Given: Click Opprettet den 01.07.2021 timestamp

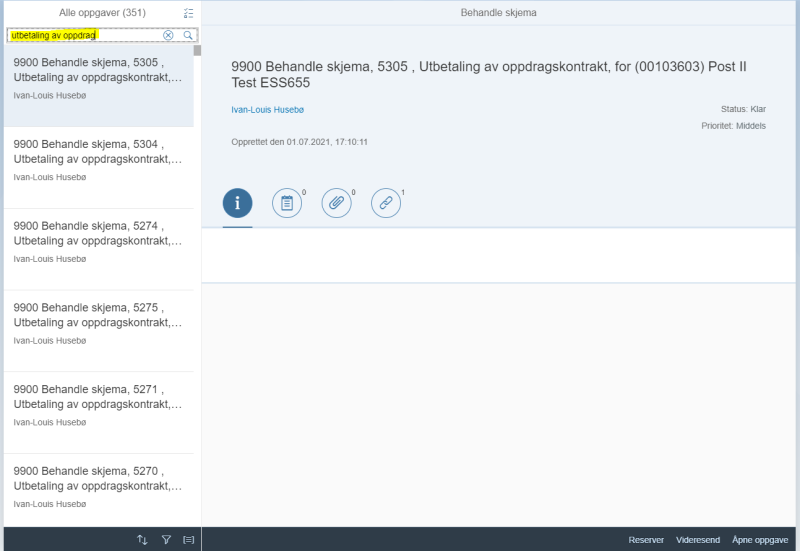Looking at the screenshot, I should [299, 142].
